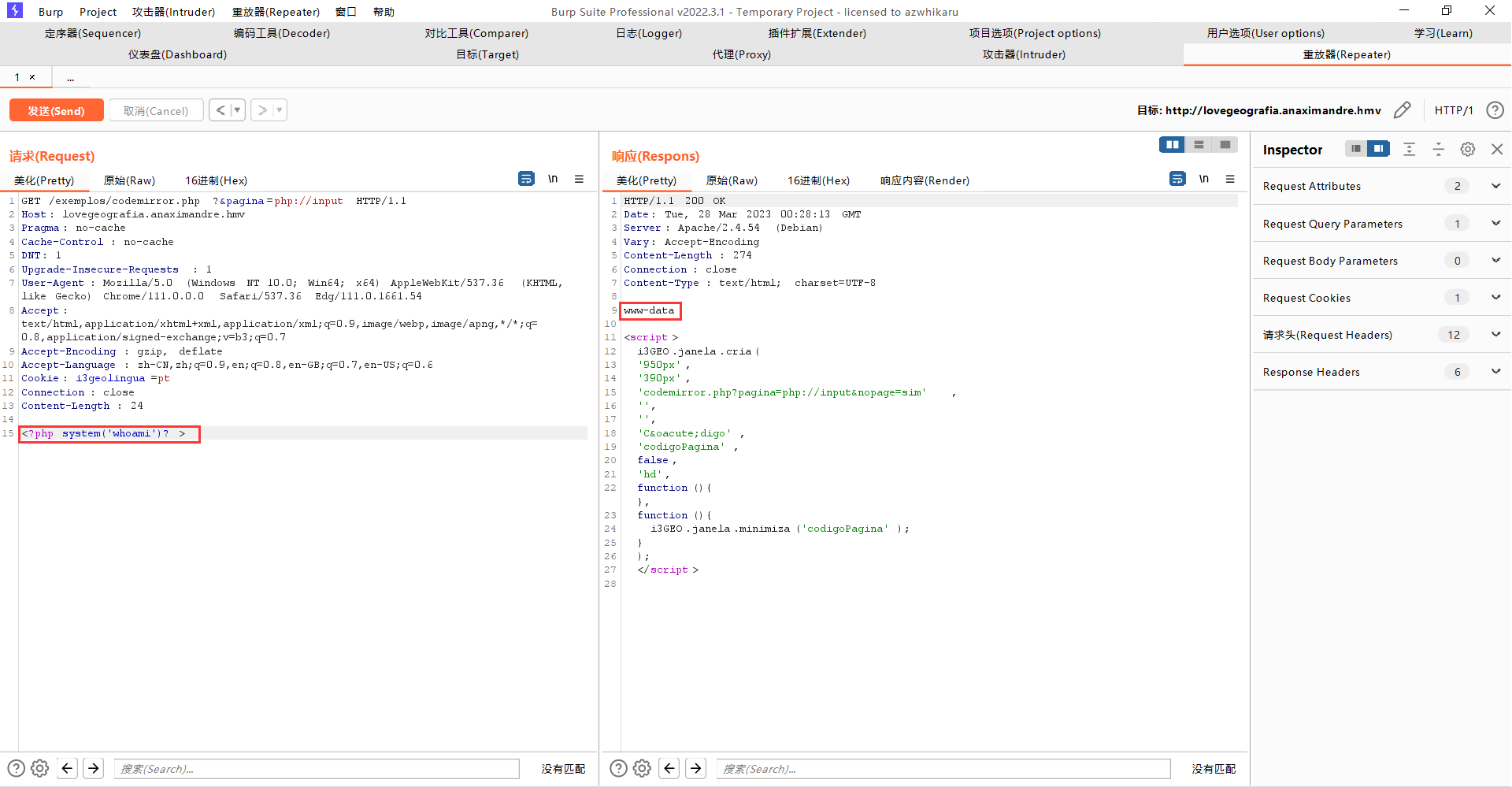Go to next response search match
Viewport: 1512px width, 787px height.
coord(696,768)
